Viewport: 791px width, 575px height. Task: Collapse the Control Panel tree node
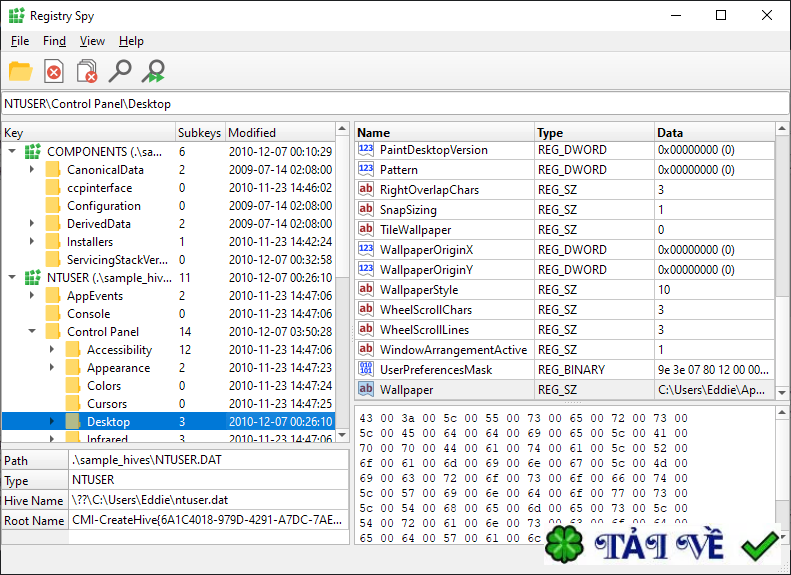pyautogui.click(x=32, y=332)
